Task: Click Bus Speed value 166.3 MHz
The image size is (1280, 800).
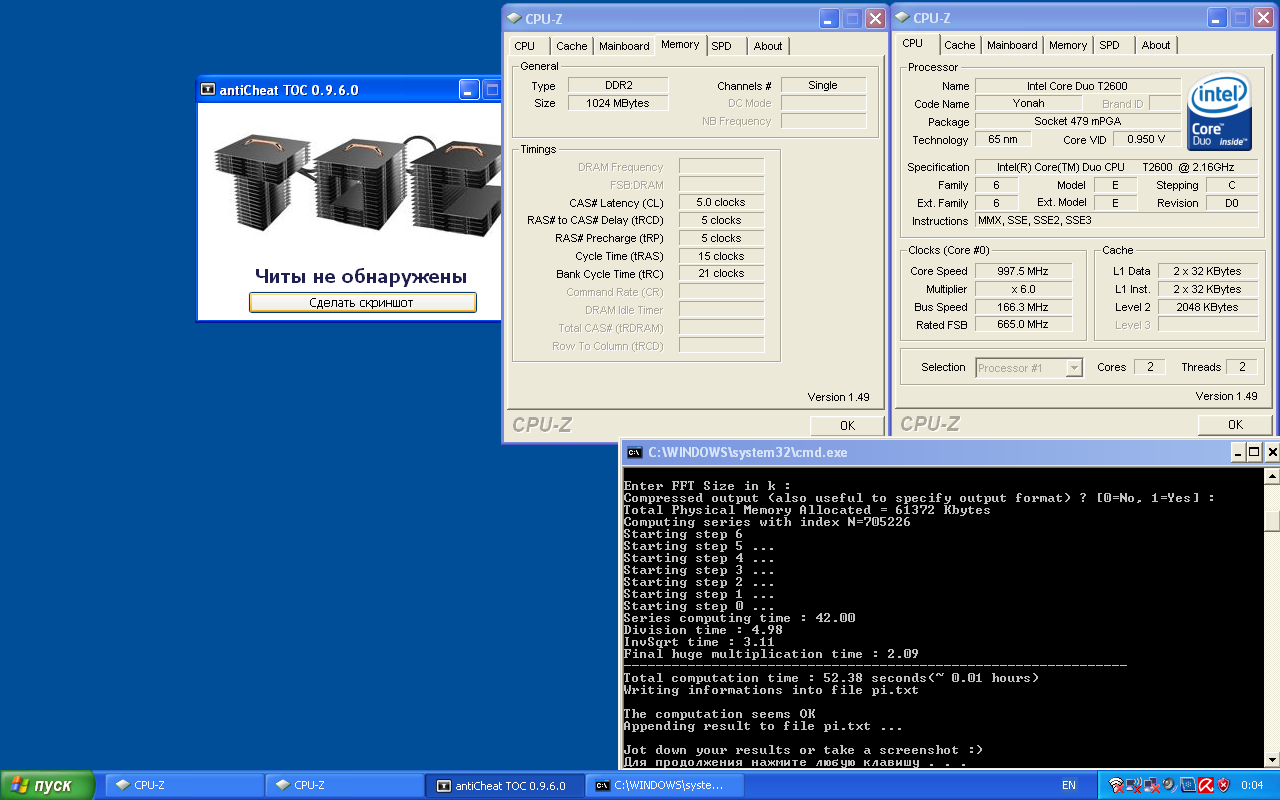Action: [1022, 307]
